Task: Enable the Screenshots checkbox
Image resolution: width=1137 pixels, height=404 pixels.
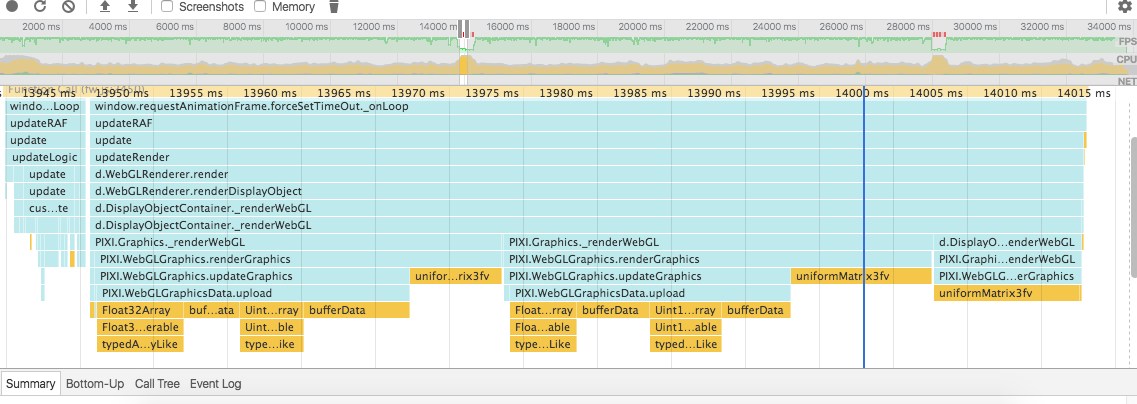Action: coord(167,7)
